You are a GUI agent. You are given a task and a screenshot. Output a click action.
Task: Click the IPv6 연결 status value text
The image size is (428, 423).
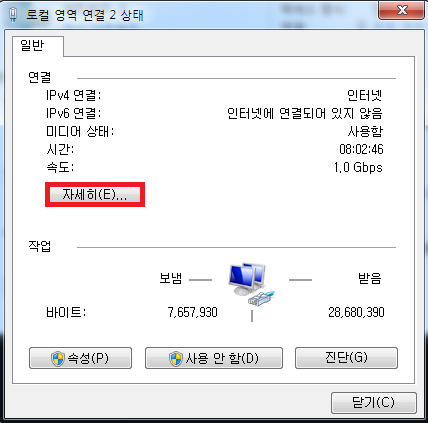coord(305,114)
